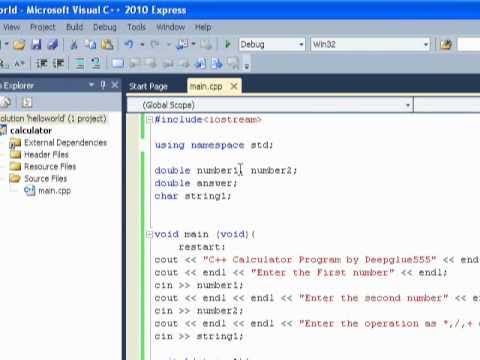480x360 pixels.
Task: Click the 'cin >> number1;' code line
Action: (199, 285)
